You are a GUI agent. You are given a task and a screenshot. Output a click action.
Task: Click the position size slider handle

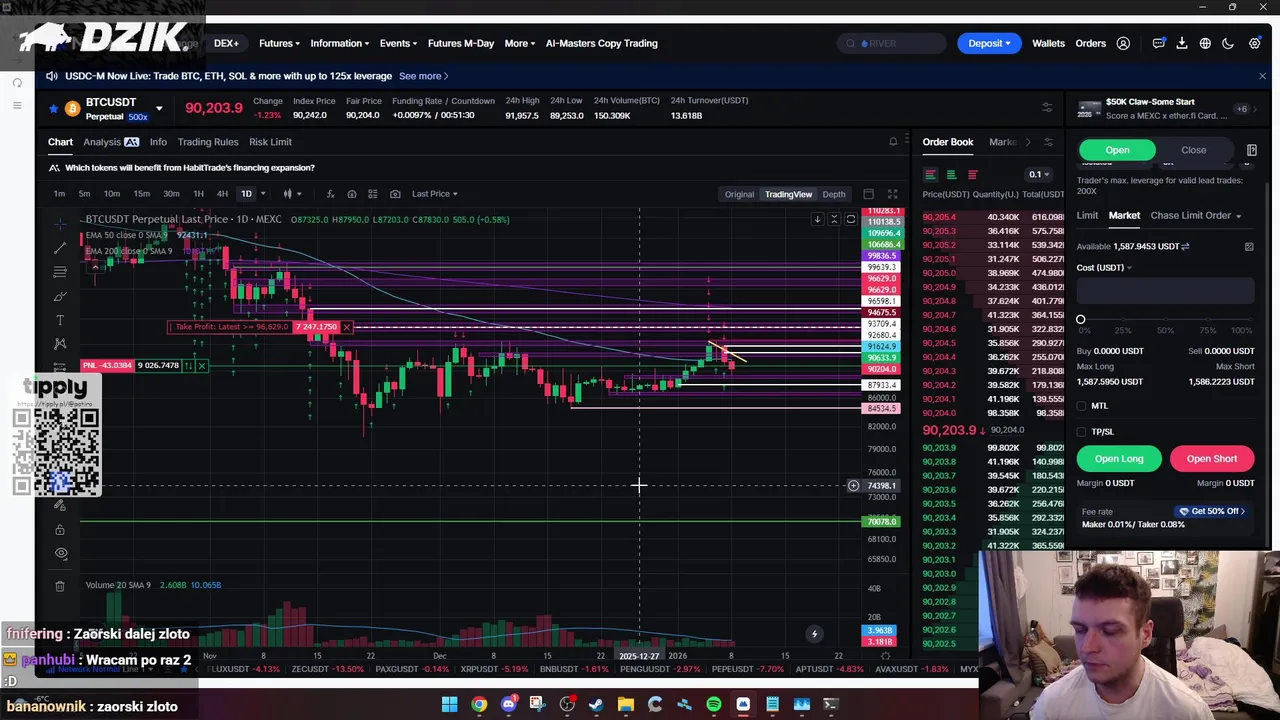click(x=1080, y=320)
